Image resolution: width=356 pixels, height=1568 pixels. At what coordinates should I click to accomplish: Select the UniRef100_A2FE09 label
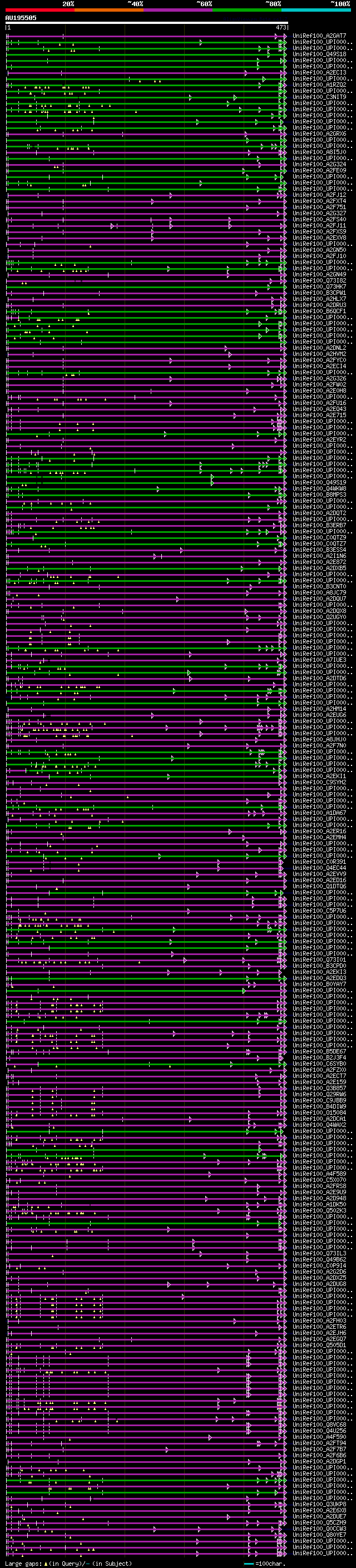tap(319, 170)
